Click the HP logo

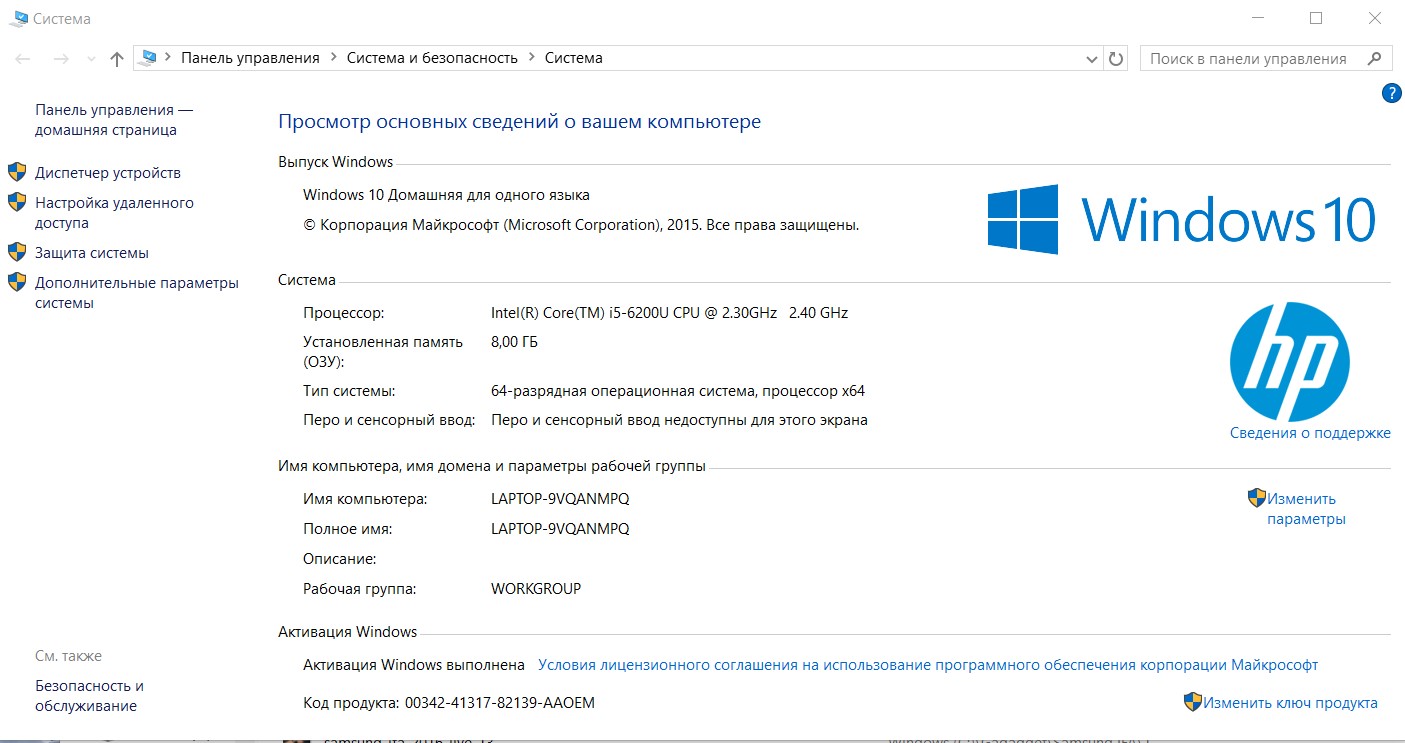click(1290, 361)
